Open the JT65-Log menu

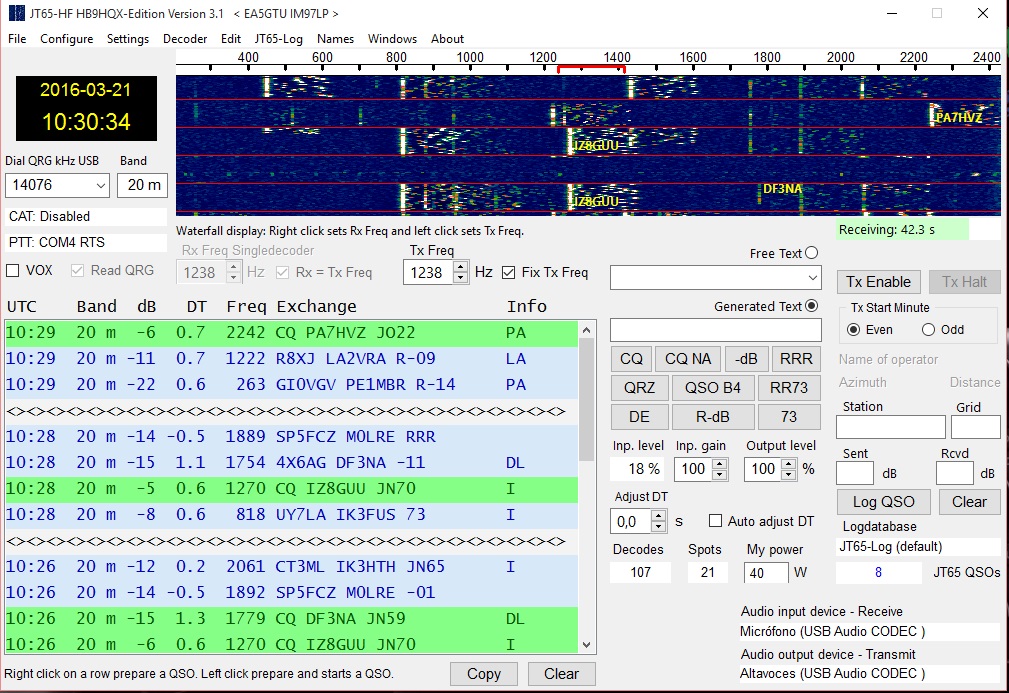coord(279,39)
